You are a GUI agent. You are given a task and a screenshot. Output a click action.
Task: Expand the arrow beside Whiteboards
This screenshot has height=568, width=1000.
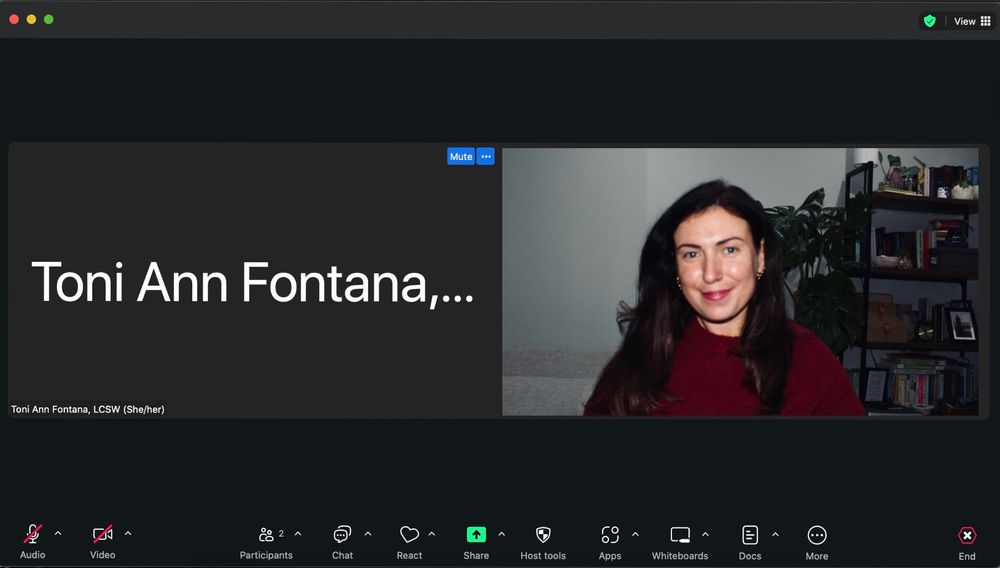point(705,534)
